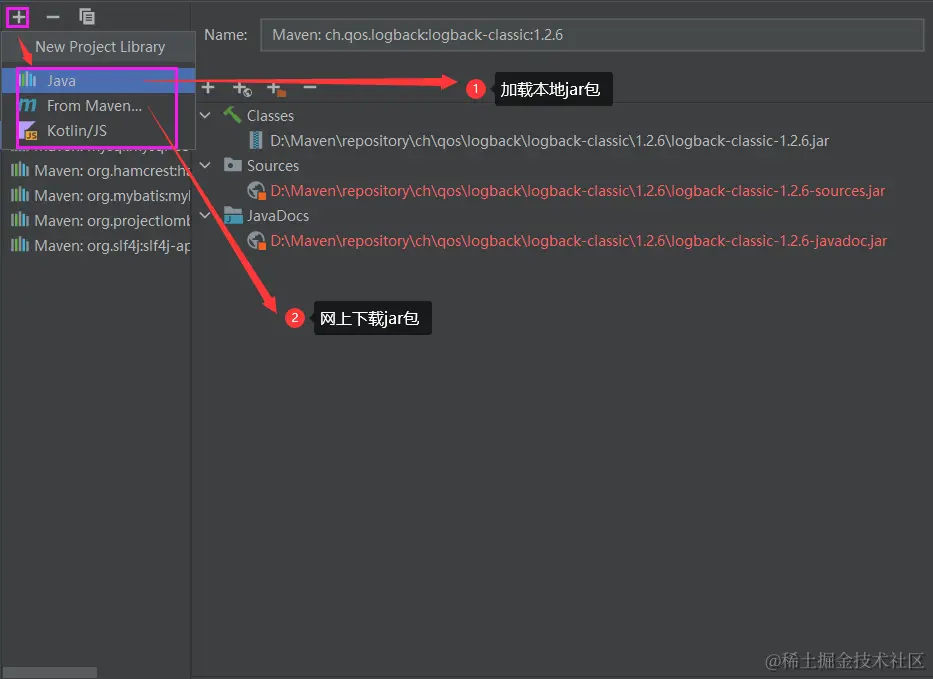
Task: Collapse the JavaDocs node
Action: point(205,215)
